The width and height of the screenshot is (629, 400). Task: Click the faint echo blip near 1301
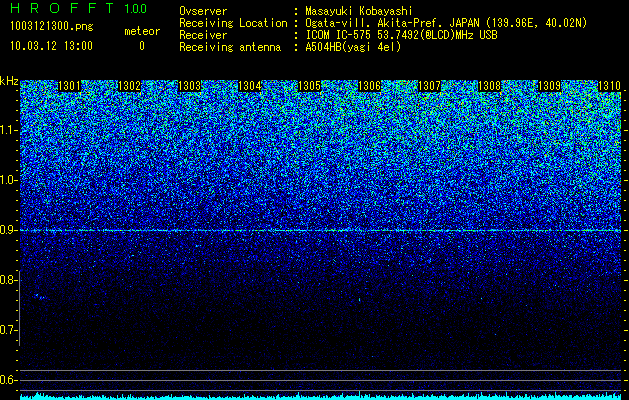pyautogui.click(x=40, y=297)
